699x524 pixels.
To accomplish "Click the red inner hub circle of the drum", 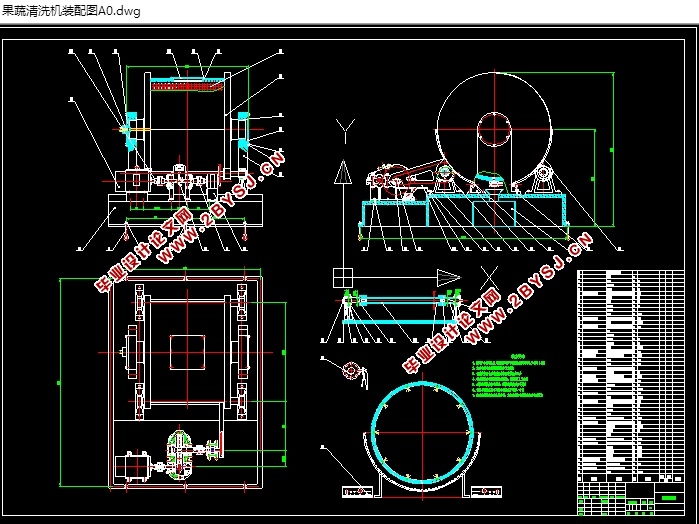I will coord(494,129).
